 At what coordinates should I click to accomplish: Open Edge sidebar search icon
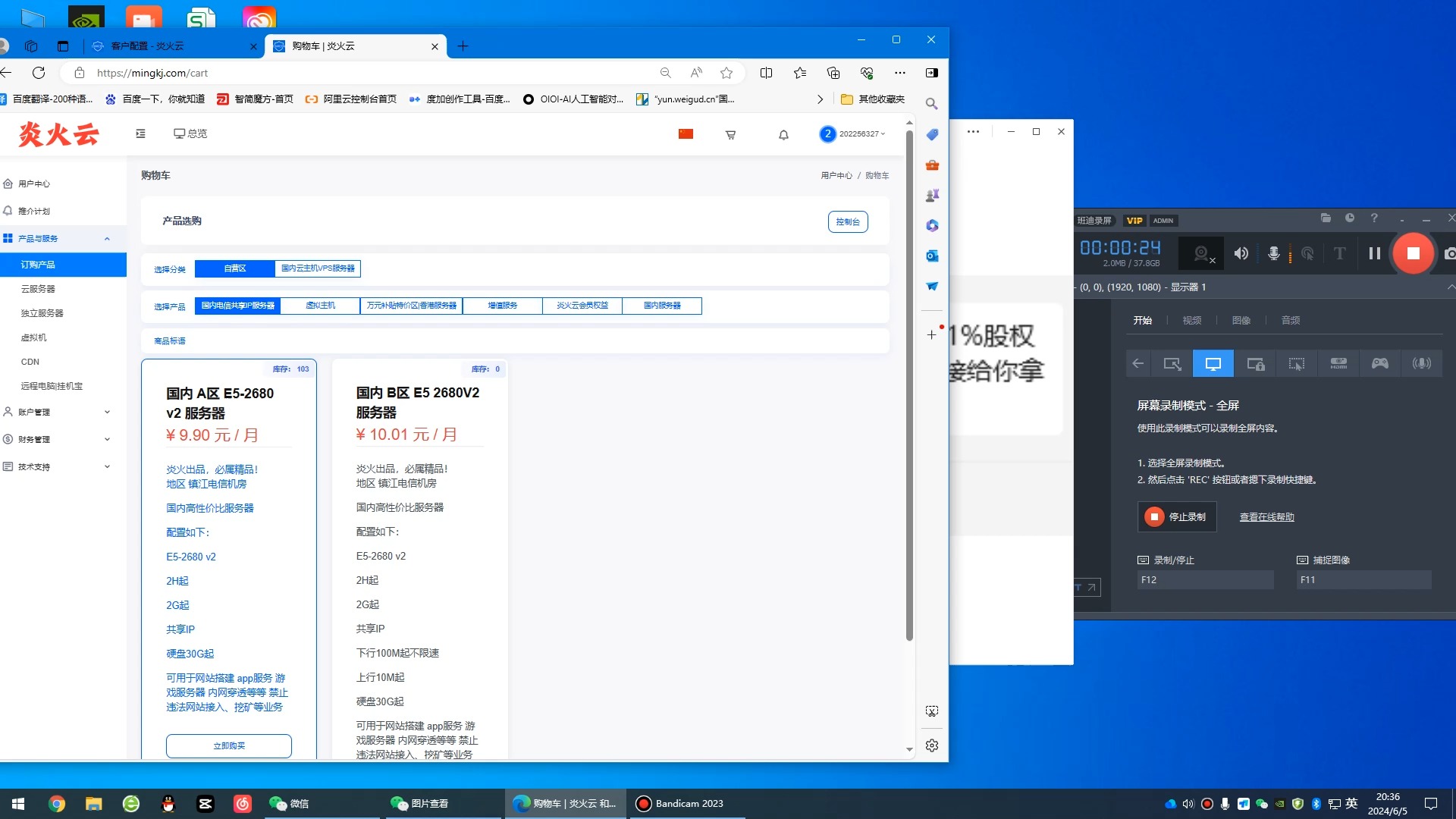(x=932, y=104)
